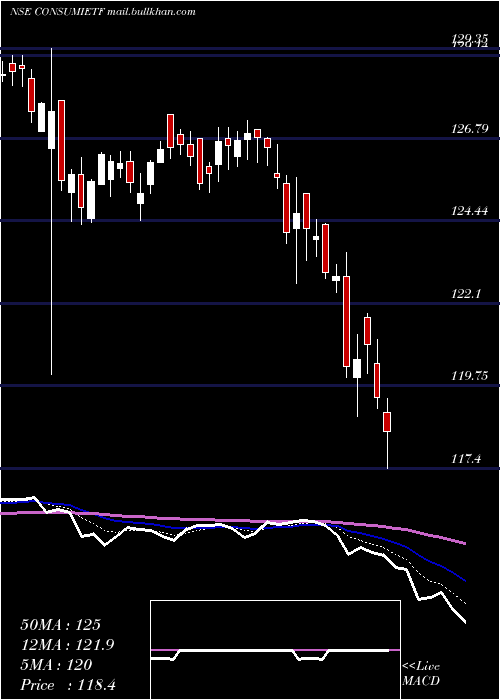The image size is (500, 700).
Task: Open the MACD indicator inset panel
Action: [x=275, y=650]
